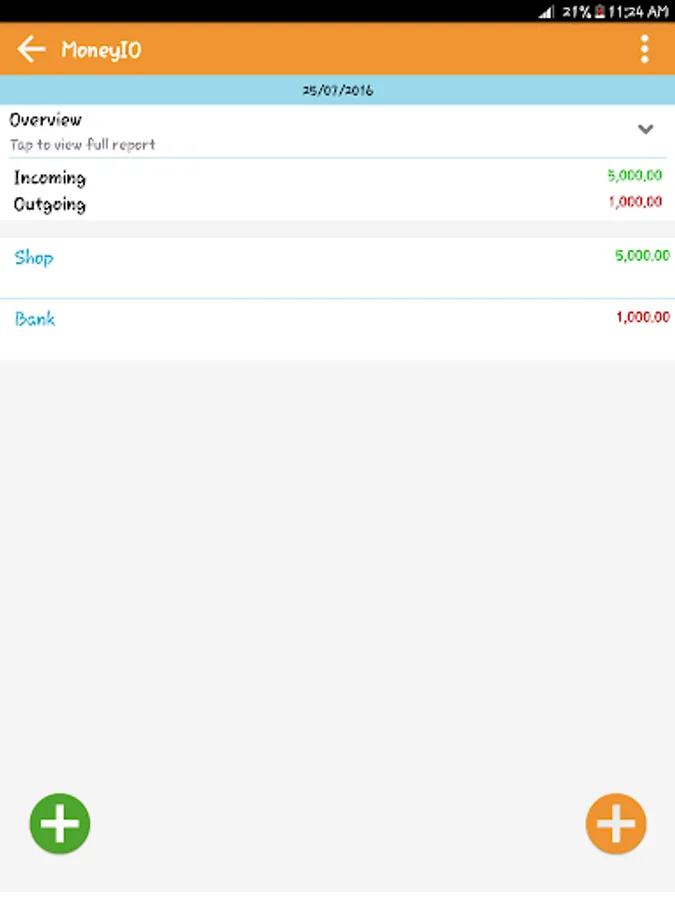Screen dimensions: 675x900
Task: Select the Outgoing row label
Action: 50,205
